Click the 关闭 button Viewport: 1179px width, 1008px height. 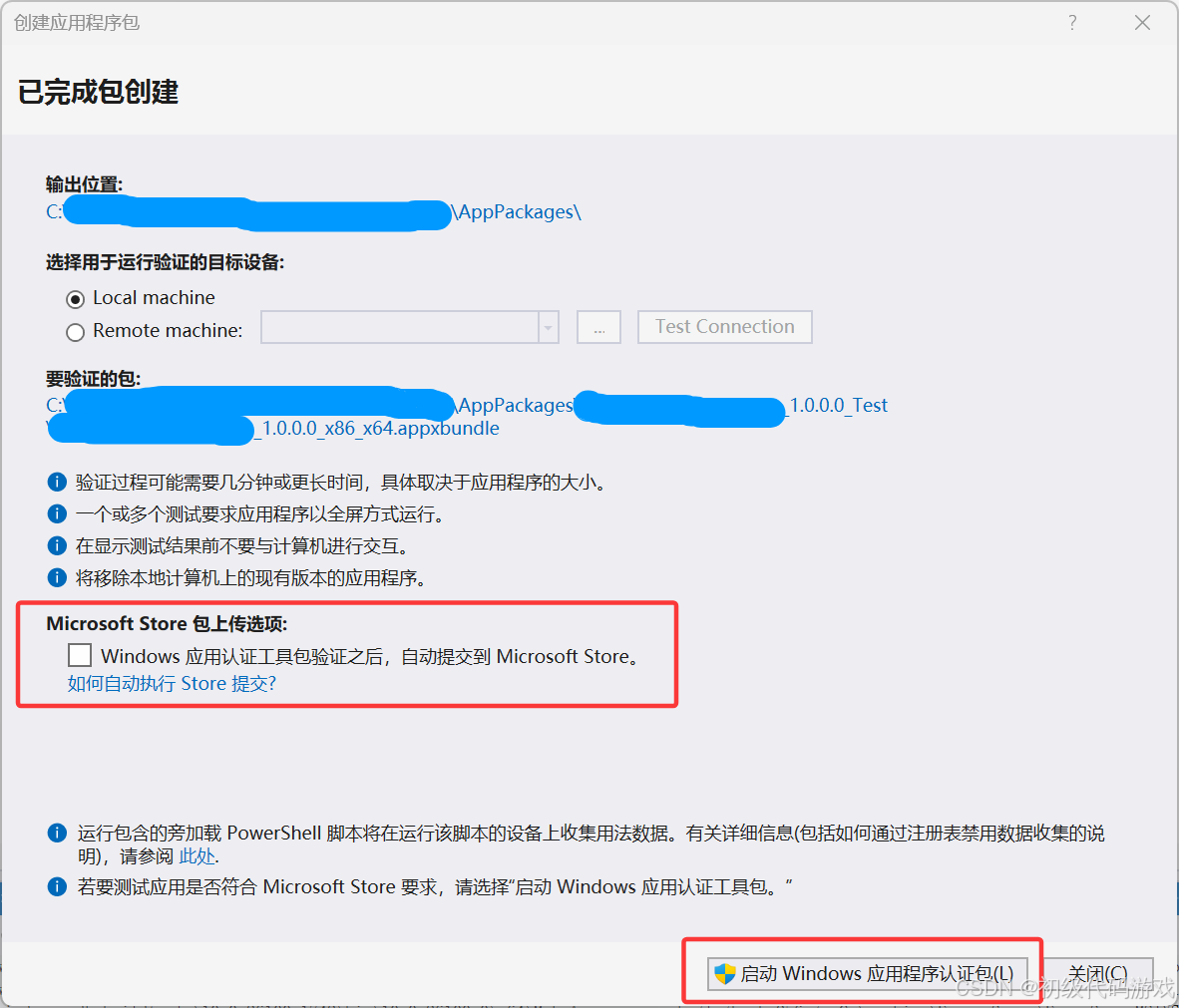(1098, 974)
